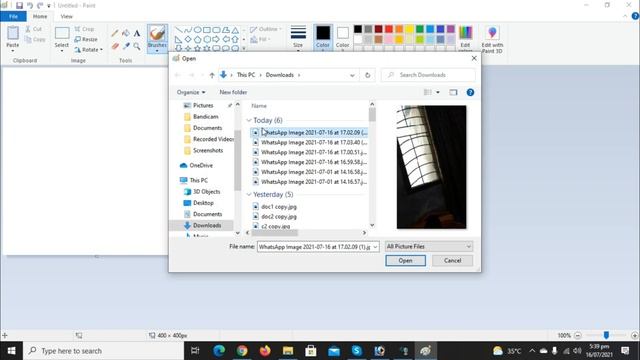Image resolution: width=640 pixels, height=360 pixels.
Task: Click the Up arrow in Open dialog
Action: tap(212, 75)
